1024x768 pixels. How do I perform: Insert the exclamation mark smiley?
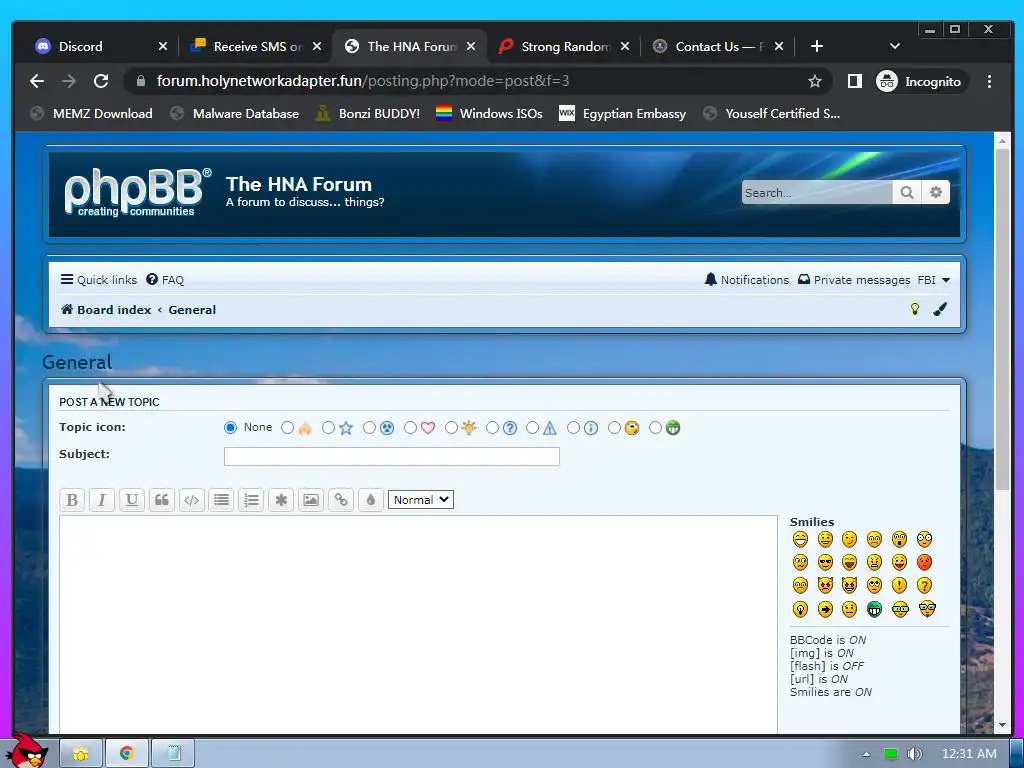tap(899, 586)
